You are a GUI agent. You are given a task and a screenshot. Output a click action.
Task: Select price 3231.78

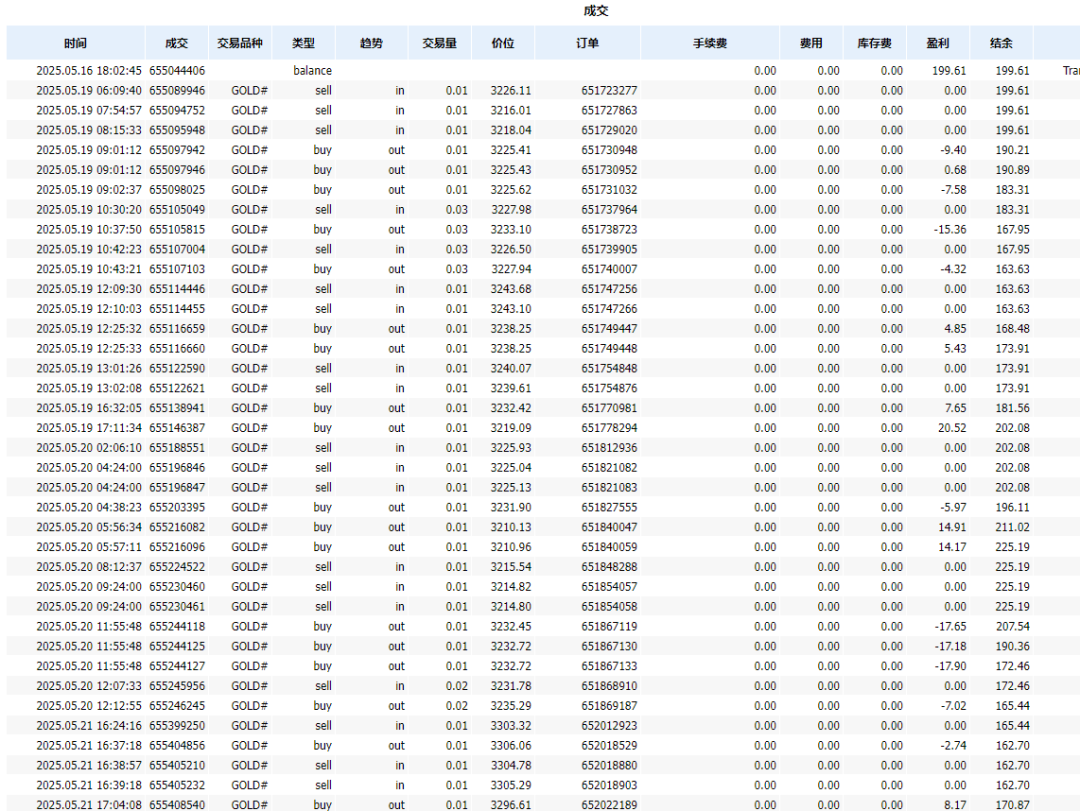[x=510, y=686]
